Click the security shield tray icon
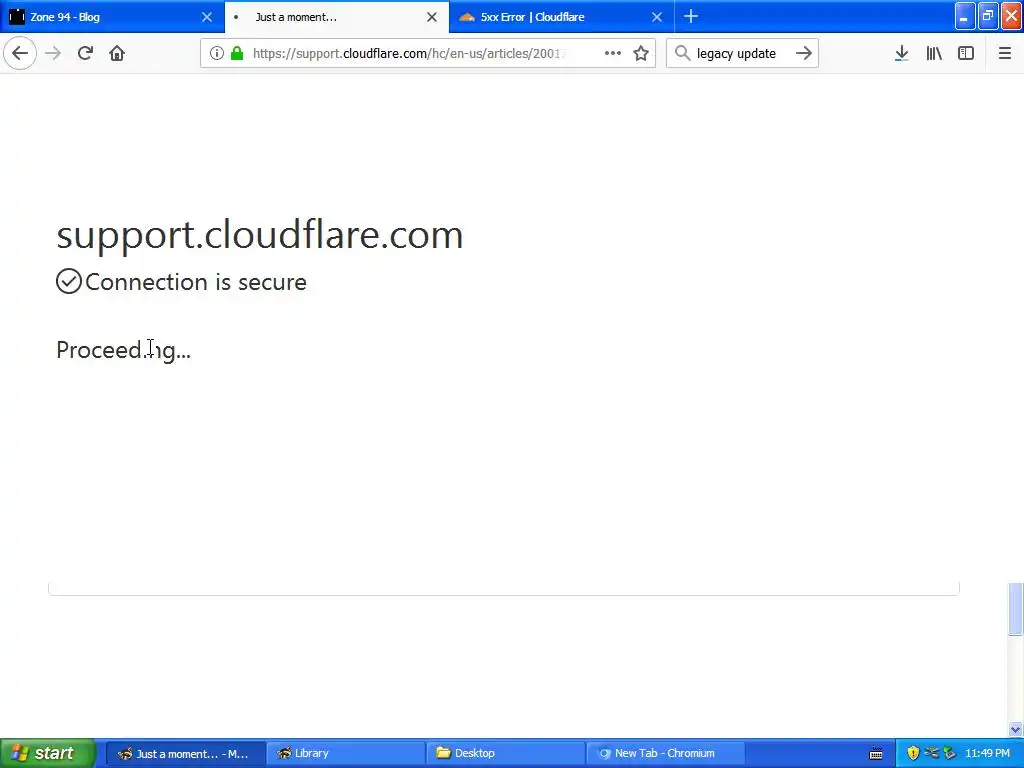 913,753
